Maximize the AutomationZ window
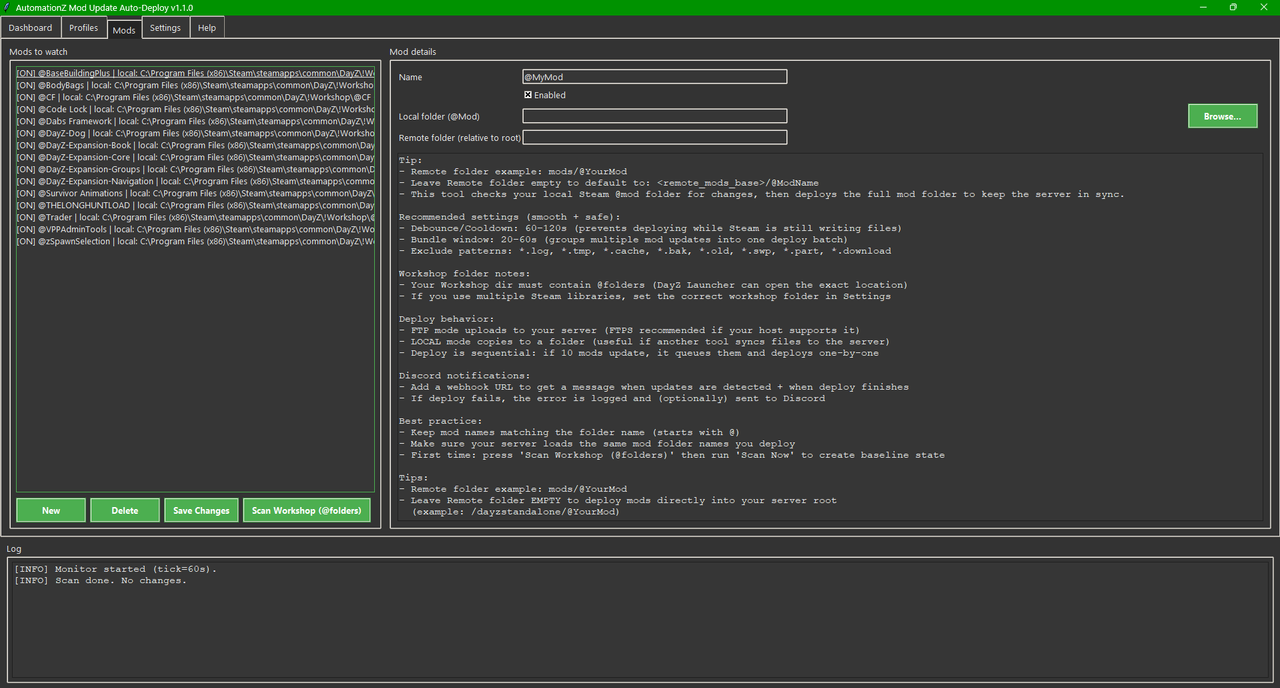1280x688 pixels. [1233, 7]
